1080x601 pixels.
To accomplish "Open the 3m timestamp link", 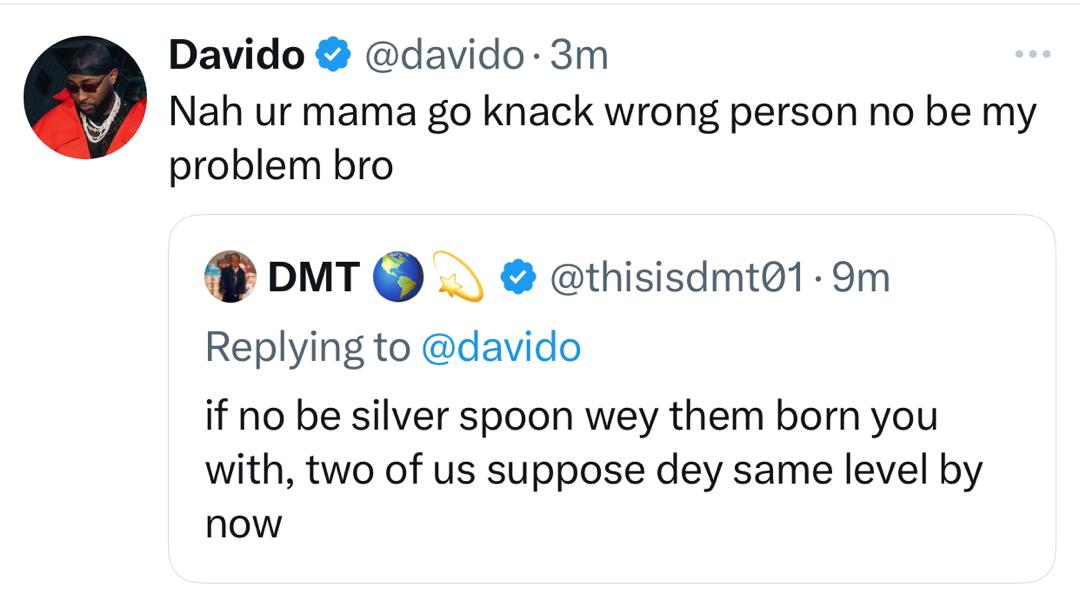I will click(579, 56).
